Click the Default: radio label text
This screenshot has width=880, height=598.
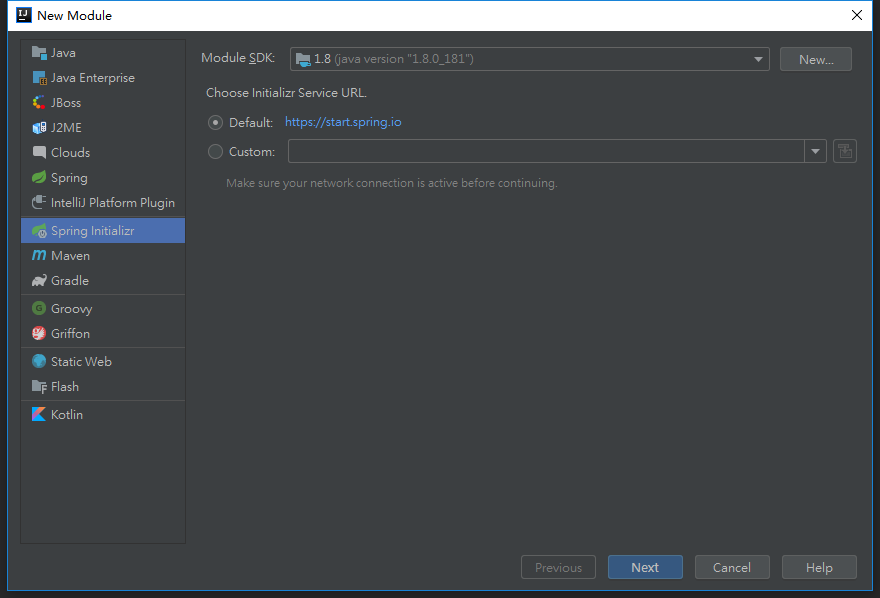tap(251, 122)
